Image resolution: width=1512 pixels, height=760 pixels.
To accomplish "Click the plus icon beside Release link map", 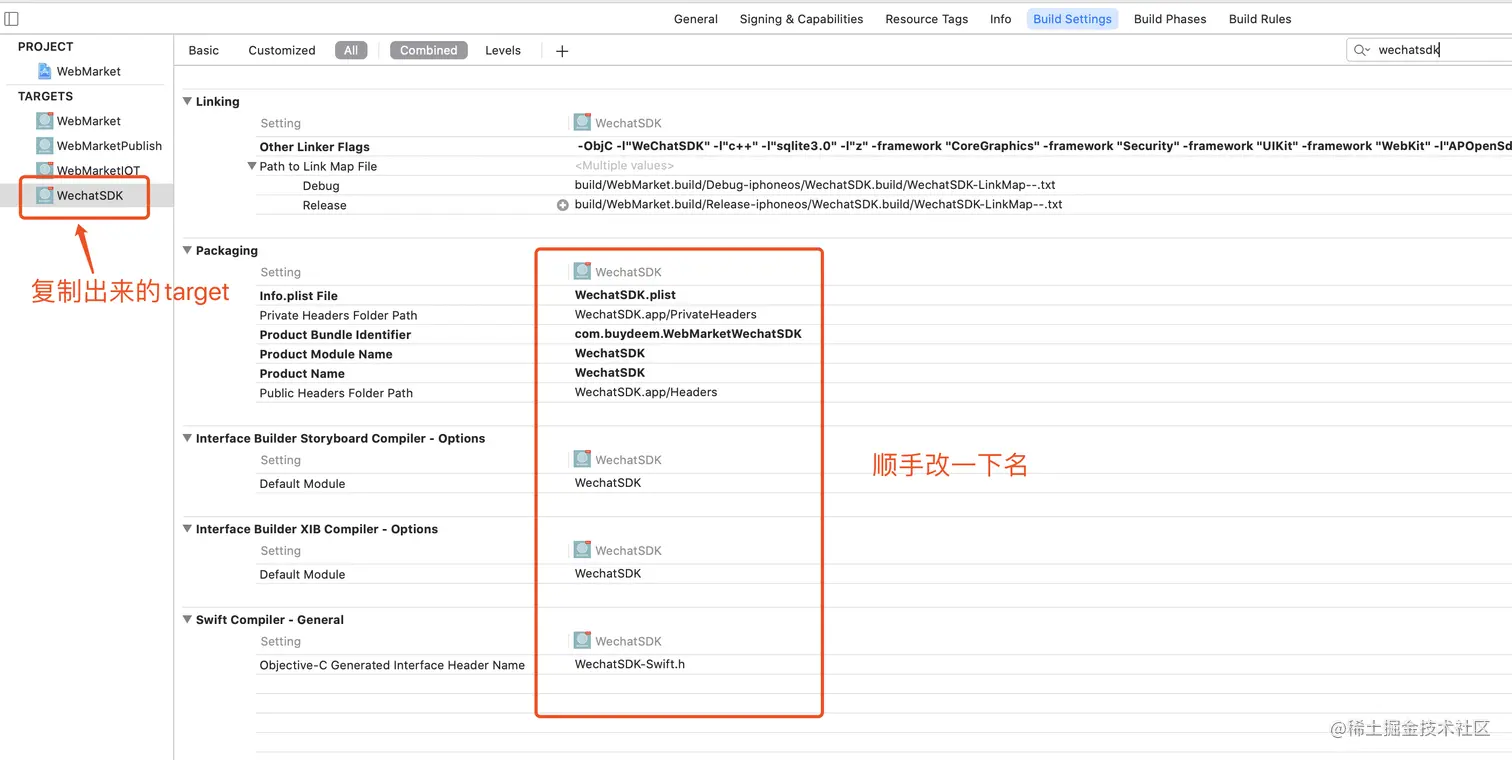I will tap(563, 205).
